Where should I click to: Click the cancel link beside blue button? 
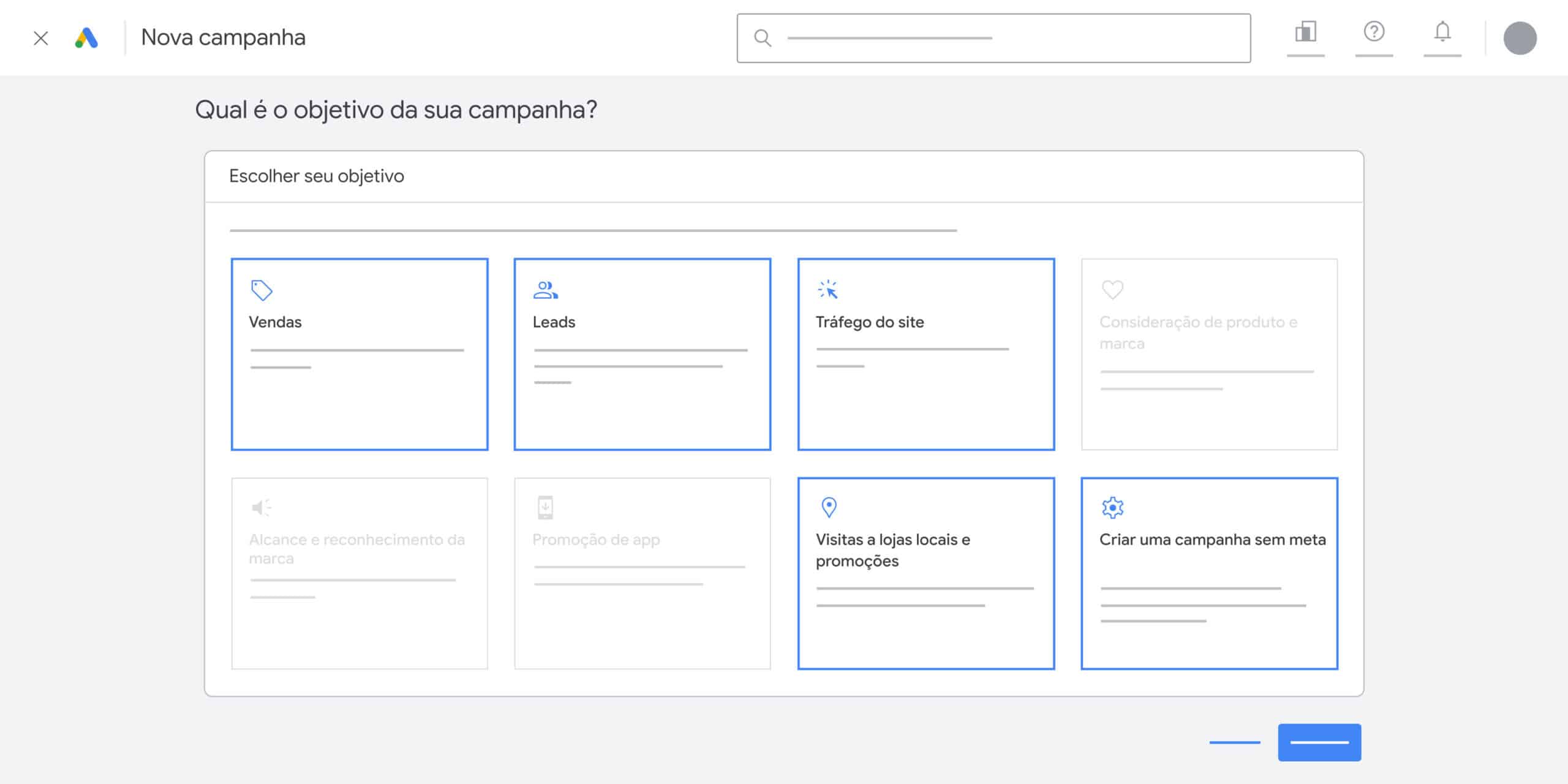[x=1234, y=742]
